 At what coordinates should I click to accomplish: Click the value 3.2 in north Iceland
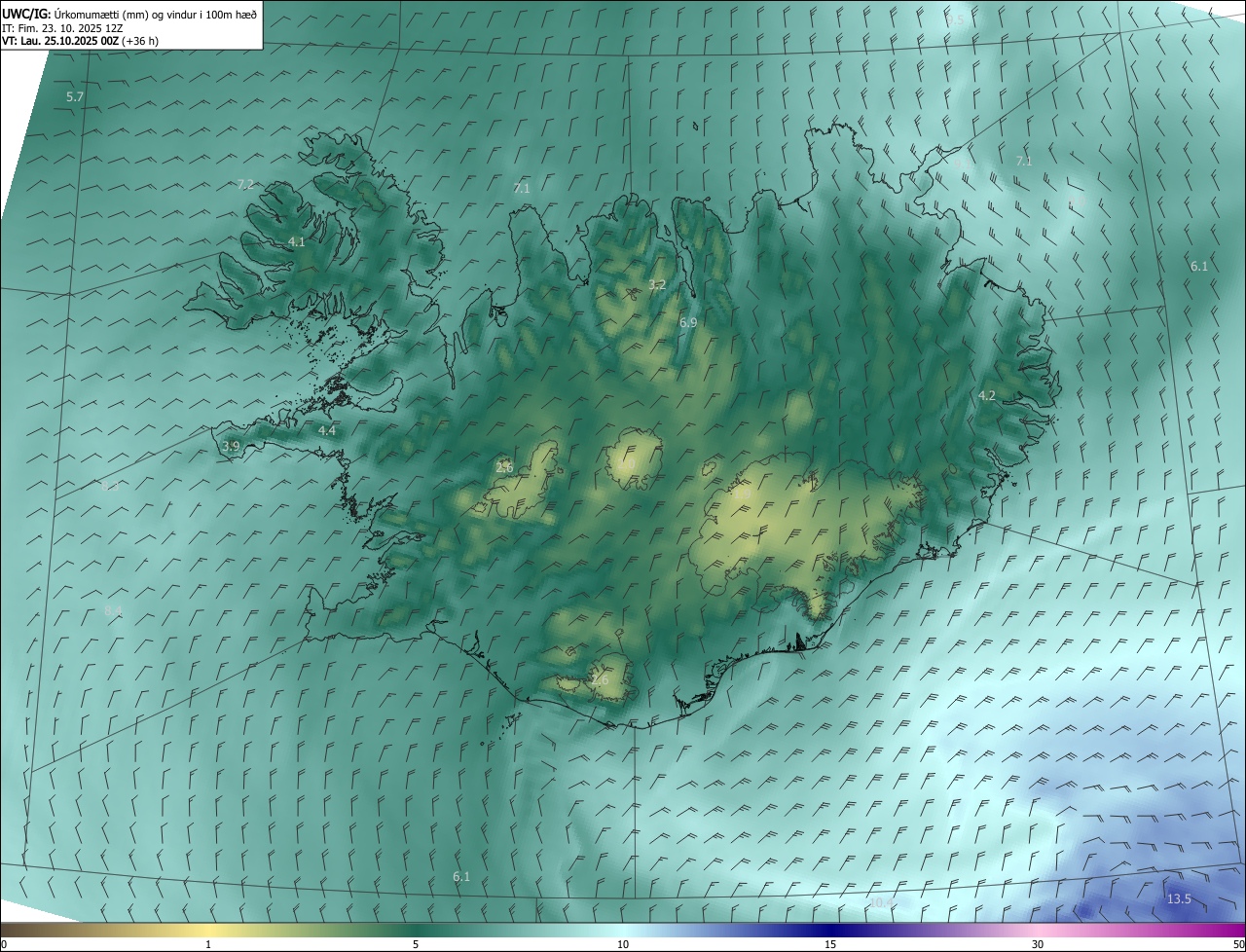pyautogui.click(x=657, y=285)
